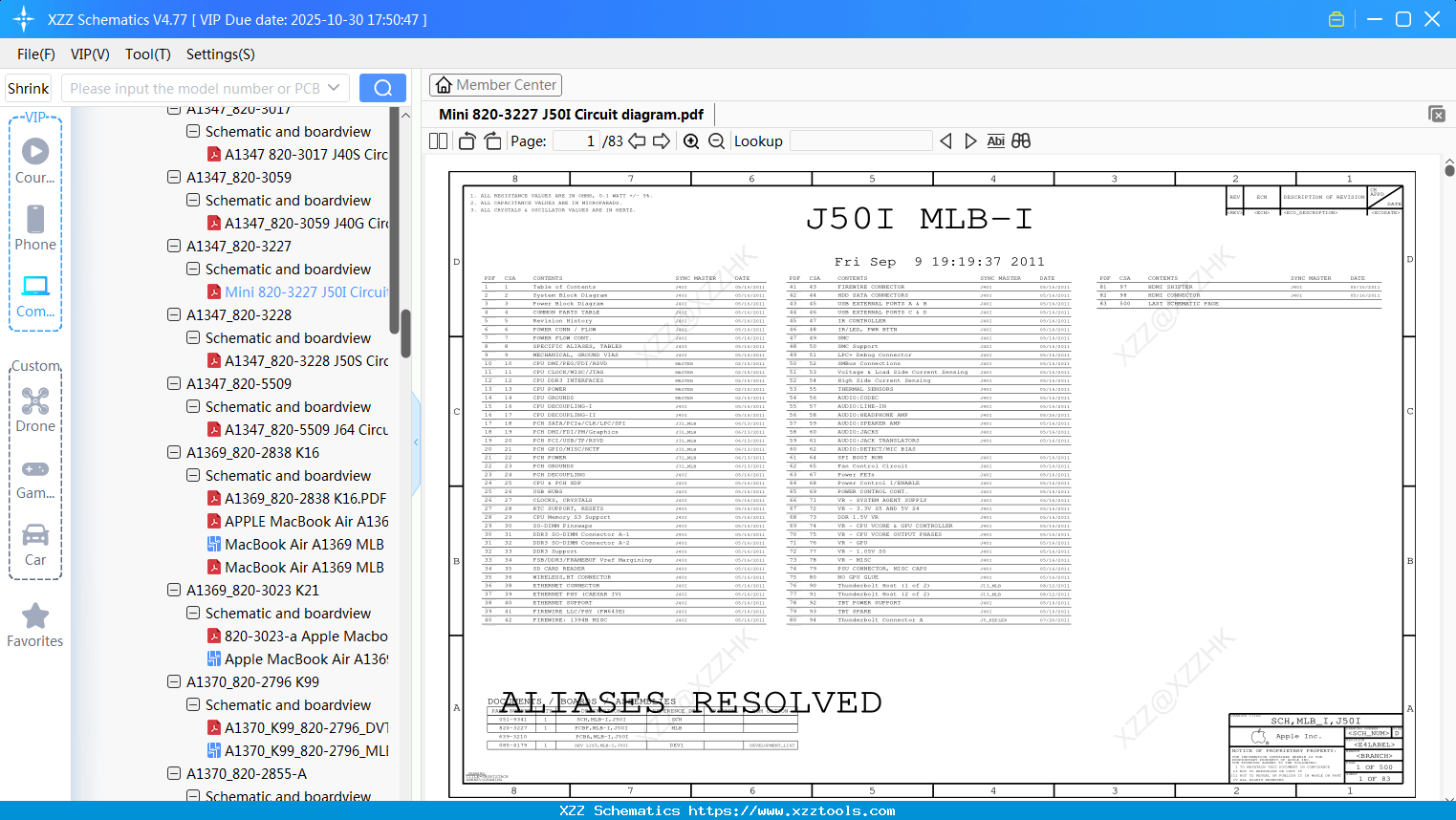The image size is (1456, 820).
Task: Open the File(F) menu
Action: click(x=36, y=54)
